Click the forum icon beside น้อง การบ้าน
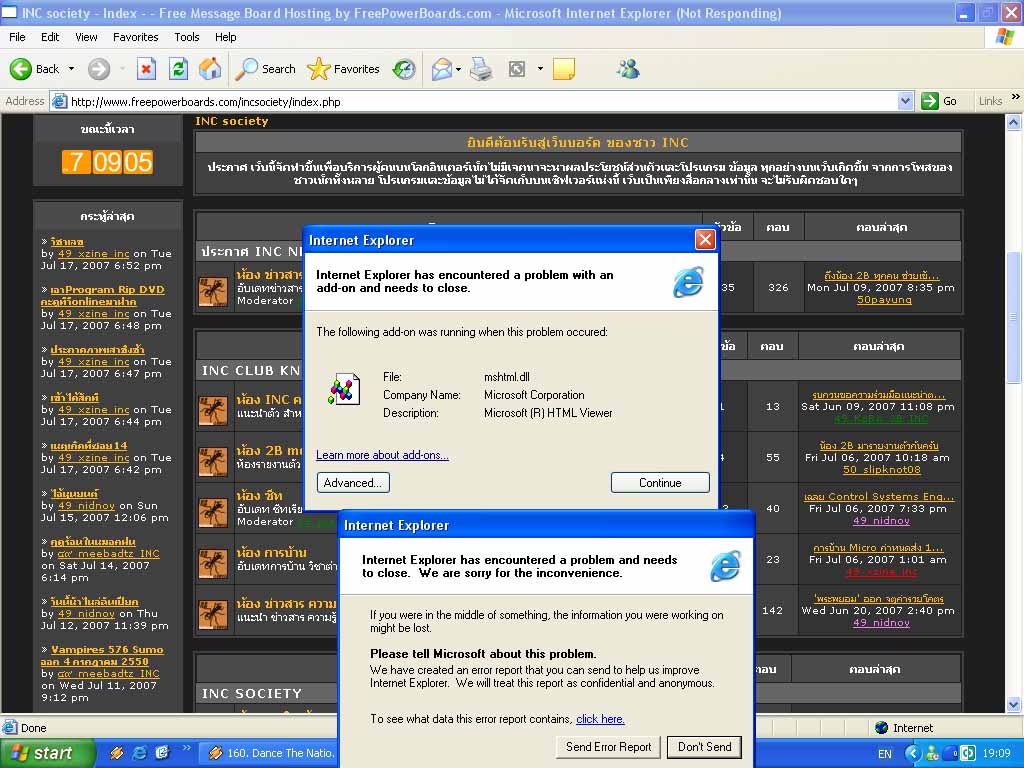The height and width of the screenshot is (768, 1024). point(213,563)
